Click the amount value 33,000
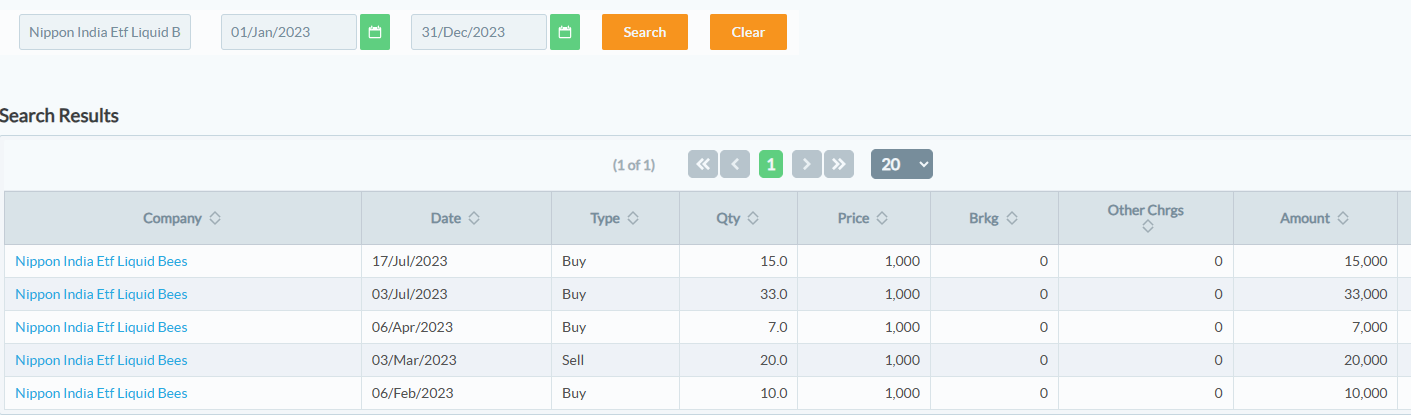The width and height of the screenshot is (1411, 415). 1366,294
